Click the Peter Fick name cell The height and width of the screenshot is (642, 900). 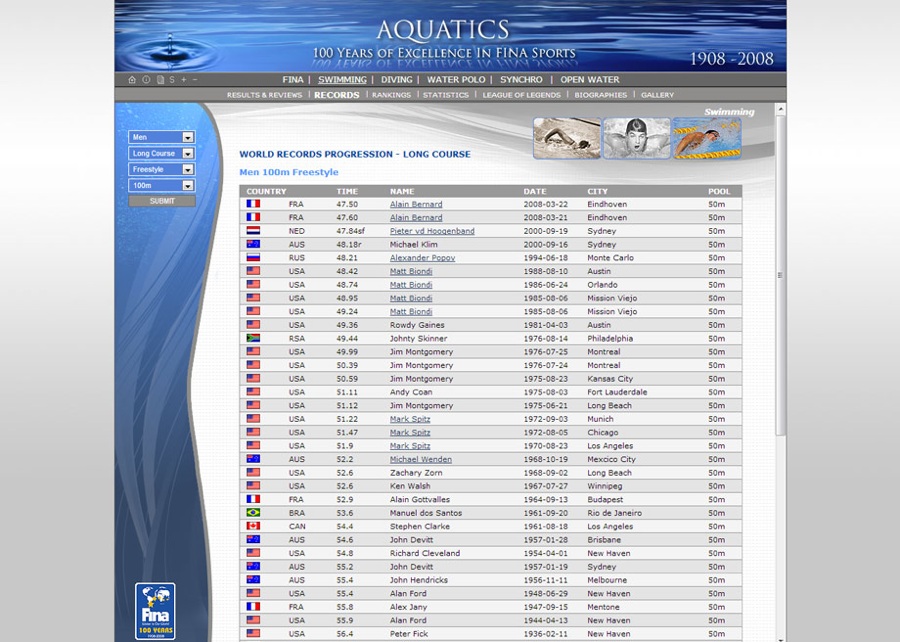pyautogui.click(x=409, y=633)
